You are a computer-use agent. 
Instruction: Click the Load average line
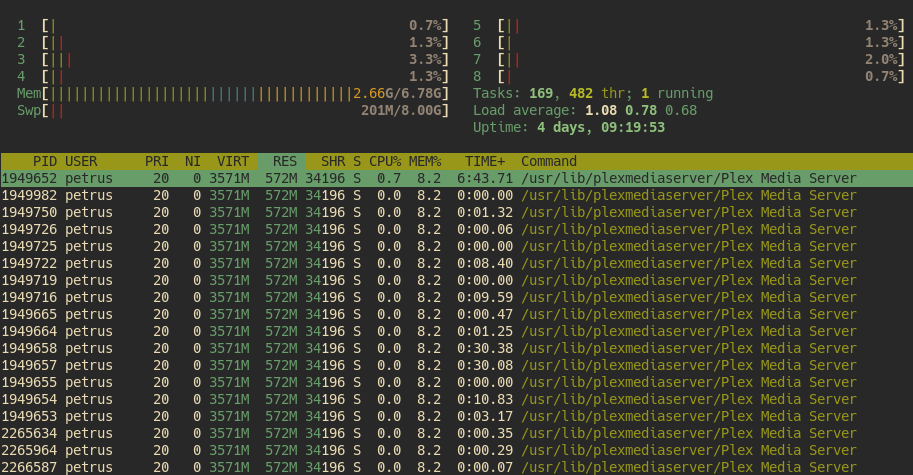(585, 110)
